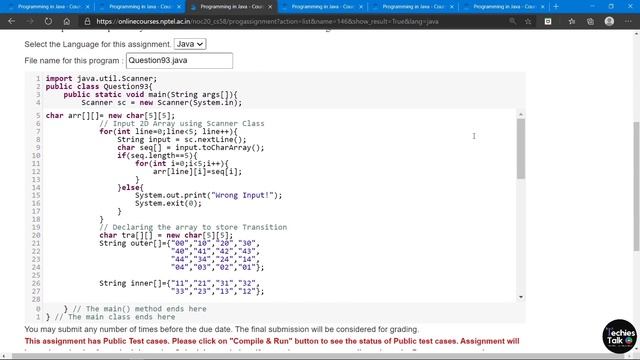Go back to the previous page
640x360 pixels.
point(11,21)
